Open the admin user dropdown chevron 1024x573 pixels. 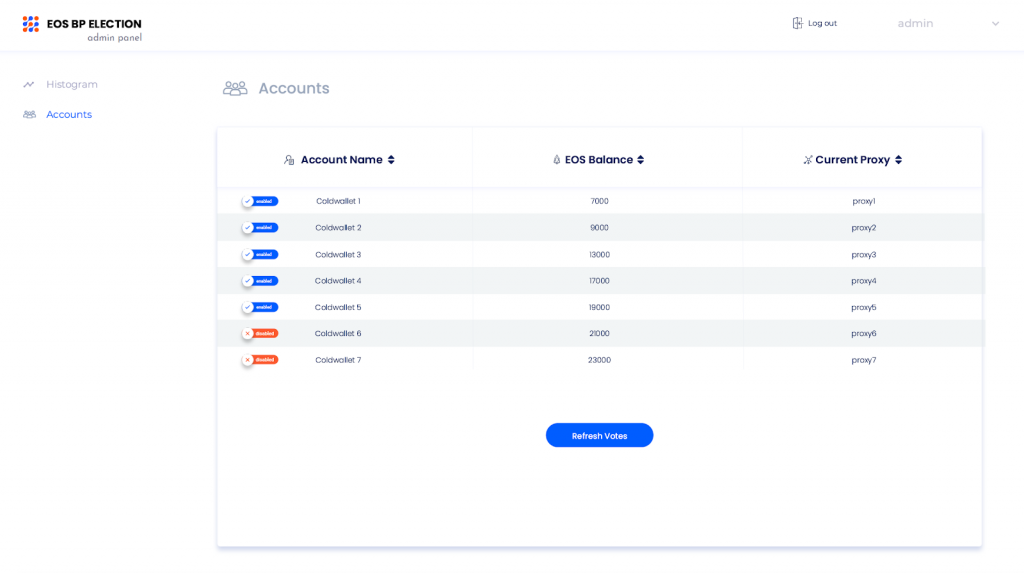(995, 24)
